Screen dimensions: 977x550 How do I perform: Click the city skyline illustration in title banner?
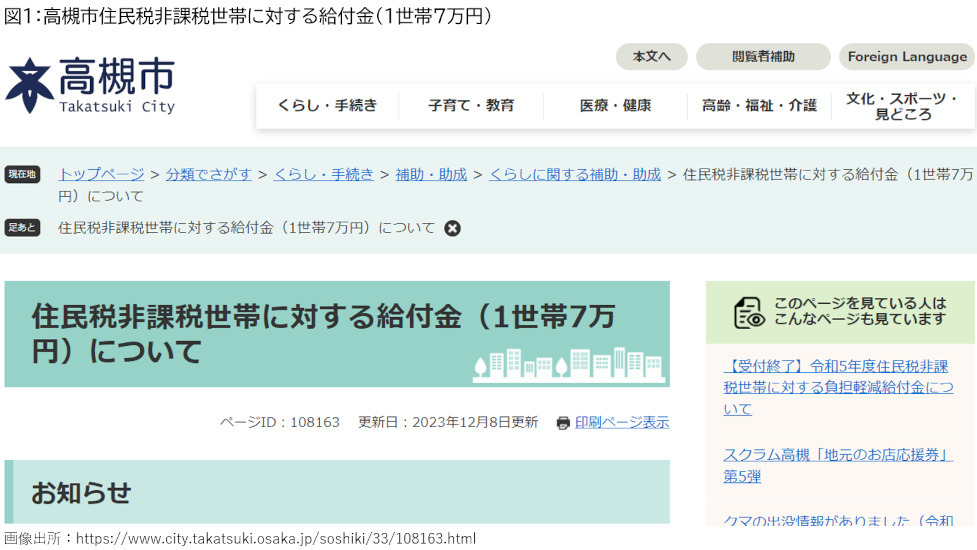point(569,365)
